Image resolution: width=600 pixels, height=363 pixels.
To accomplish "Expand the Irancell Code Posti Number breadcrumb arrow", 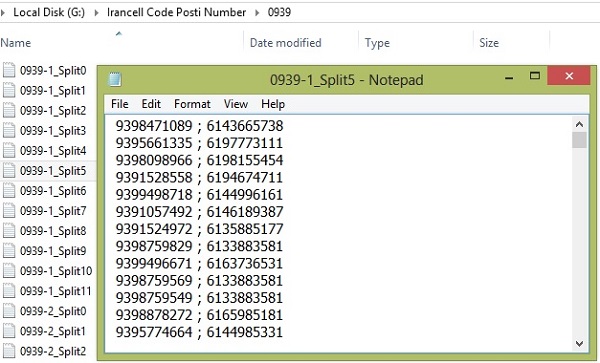I will pyautogui.click(x=257, y=13).
